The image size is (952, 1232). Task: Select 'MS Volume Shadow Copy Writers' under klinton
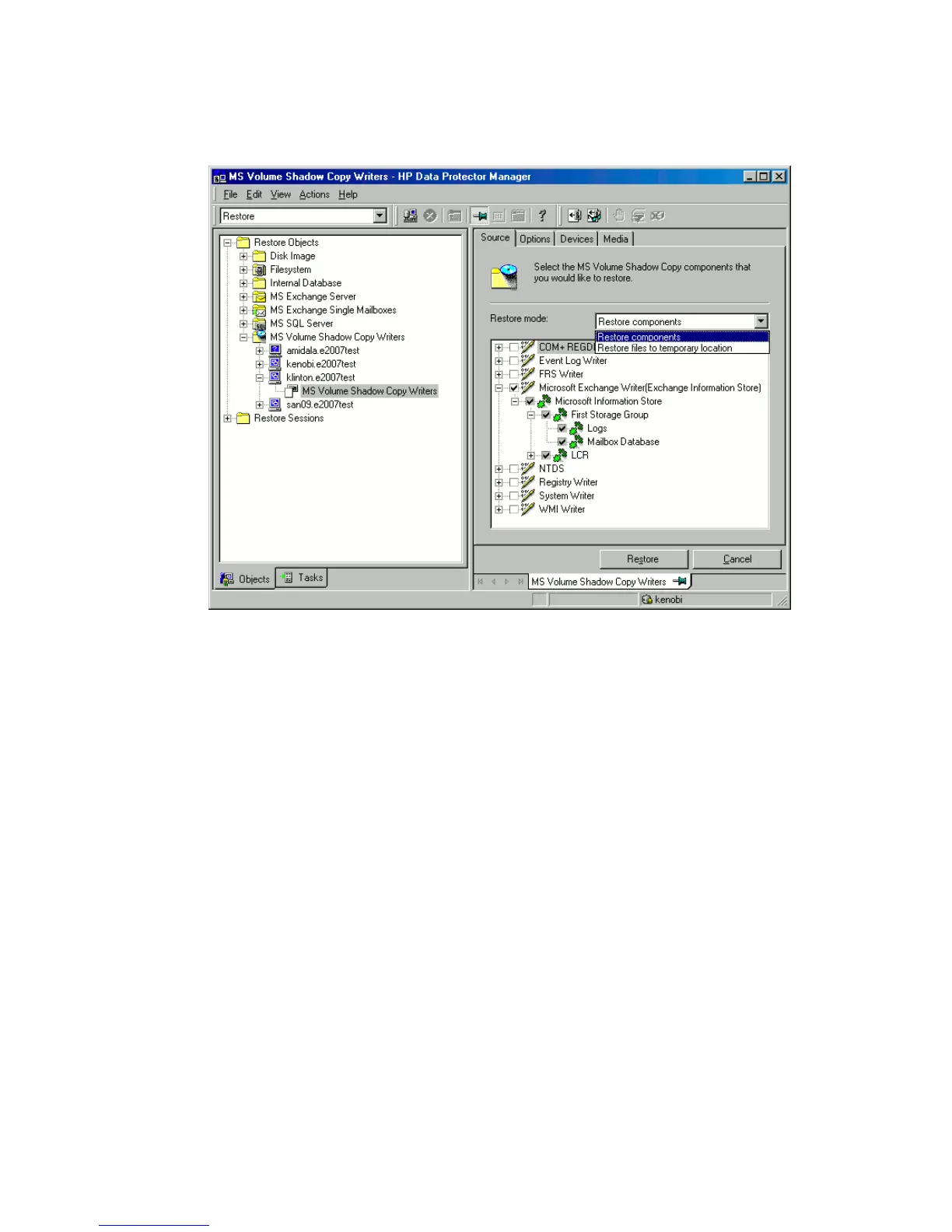[x=369, y=391]
